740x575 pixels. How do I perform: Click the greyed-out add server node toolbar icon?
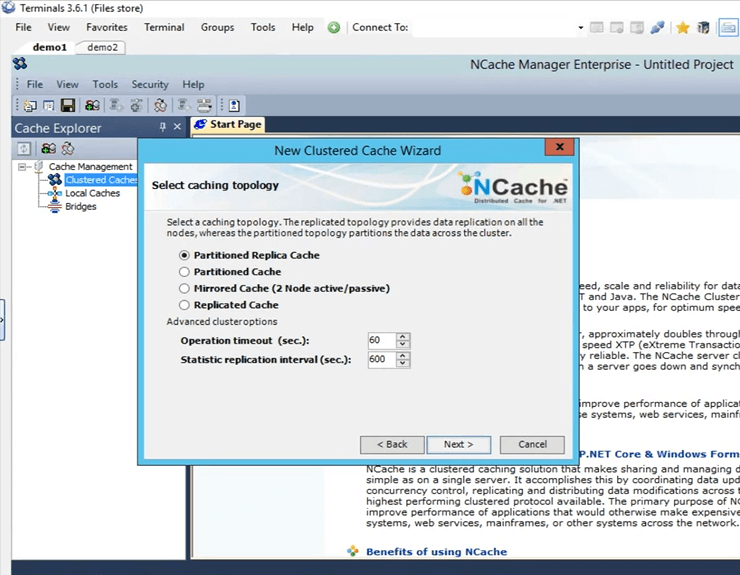[116, 105]
